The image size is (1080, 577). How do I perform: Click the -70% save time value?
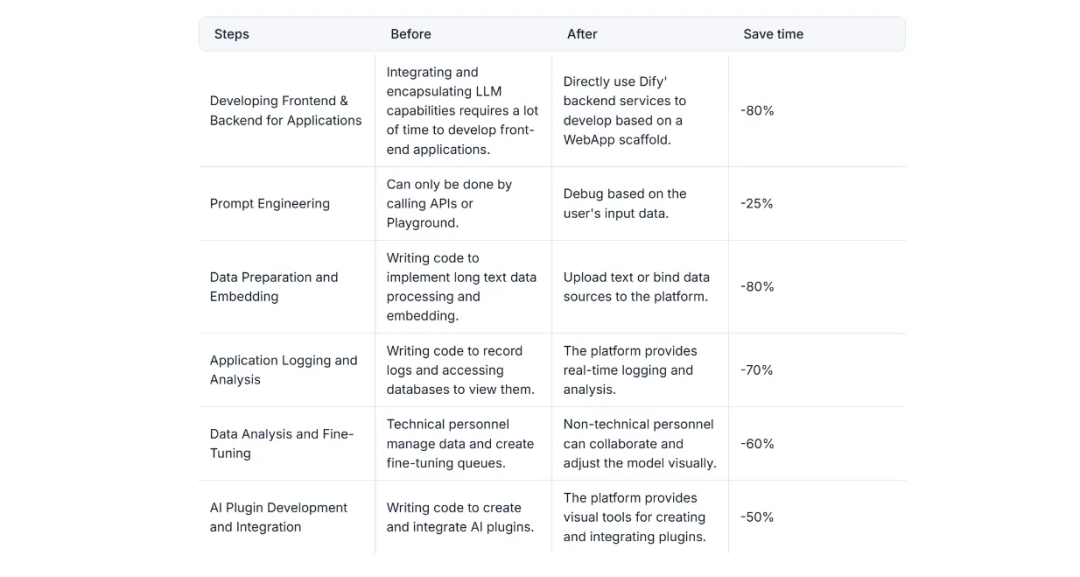pyautogui.click(x=756, y=370)
